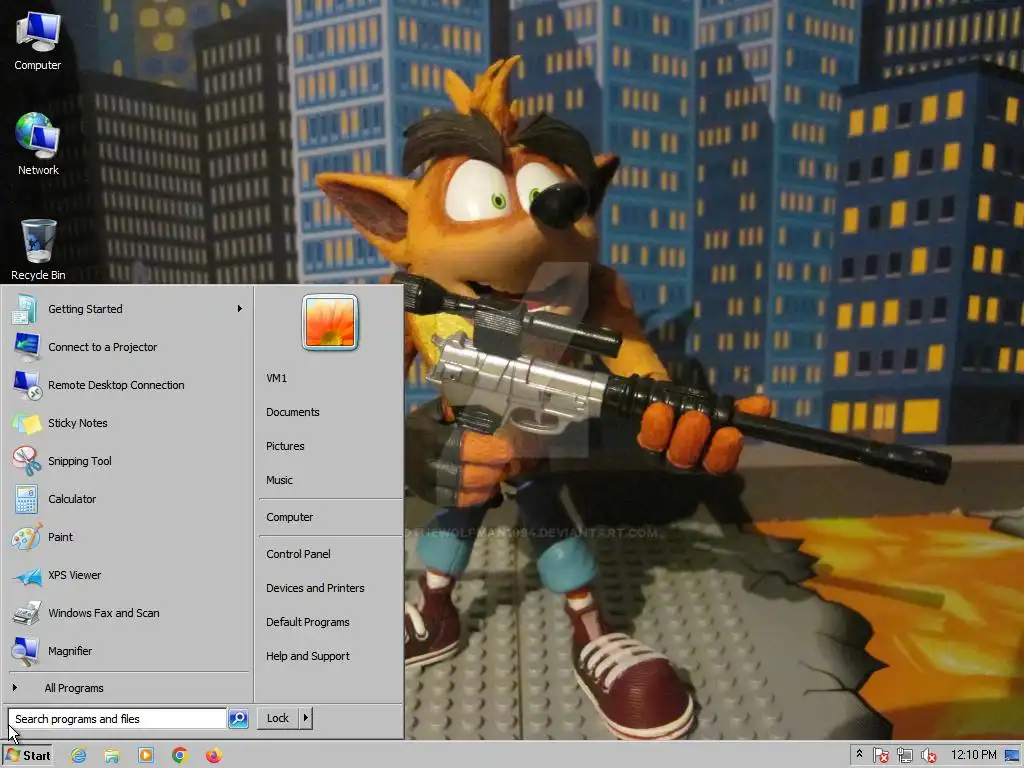This screenshot has height=768, width=1024.
Task: Launch Remote Desktop Connection by its label
Action: click(116, 385)
